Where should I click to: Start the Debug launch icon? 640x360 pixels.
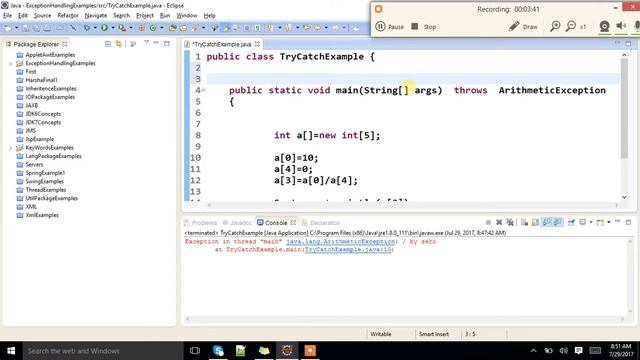(x=87, y=28)
